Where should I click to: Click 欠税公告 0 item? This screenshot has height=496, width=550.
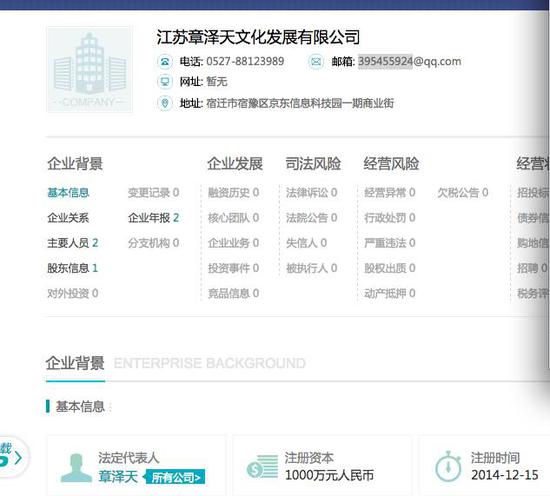(463, 193)
